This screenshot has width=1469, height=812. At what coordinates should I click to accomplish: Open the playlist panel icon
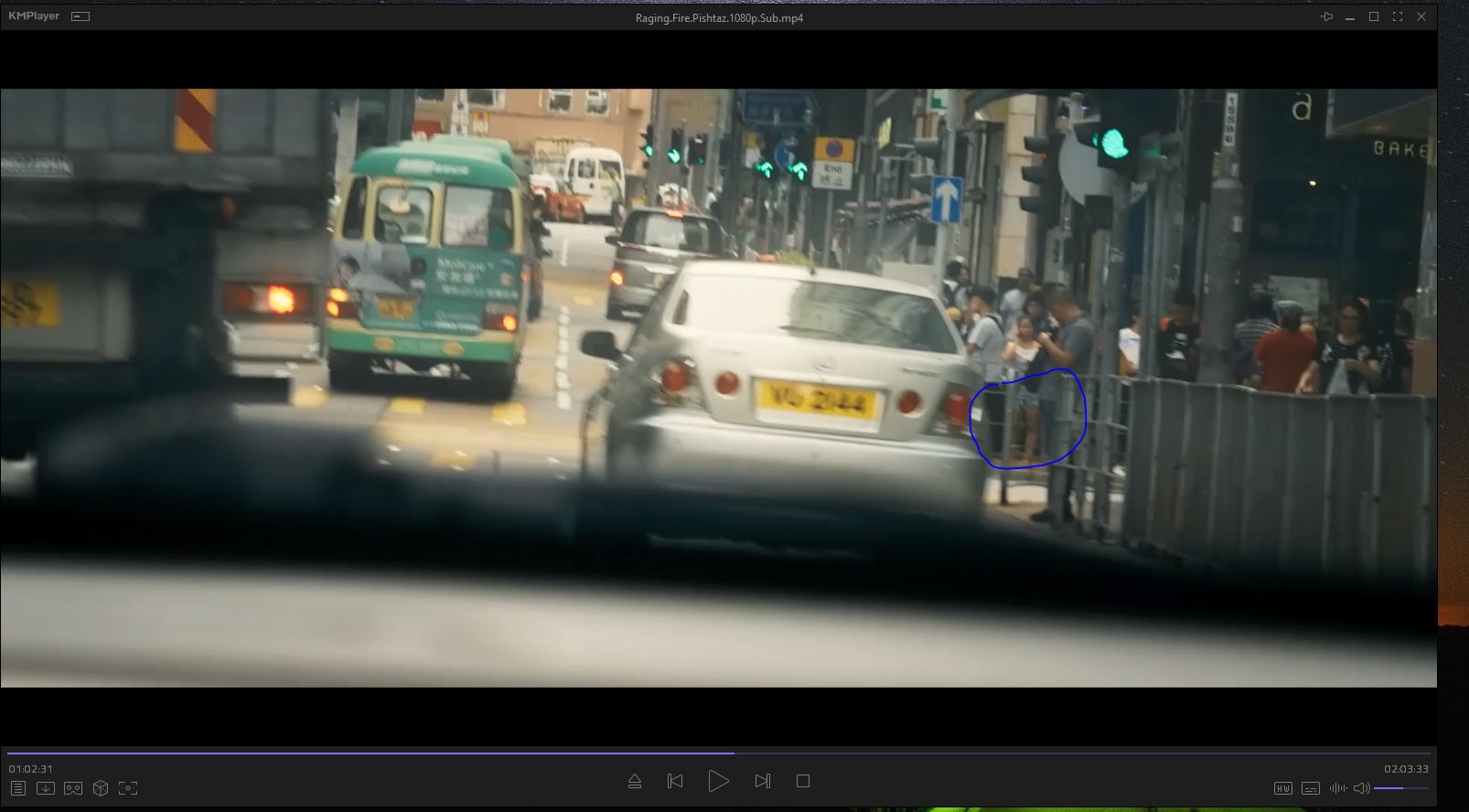[x=18, y=788]
